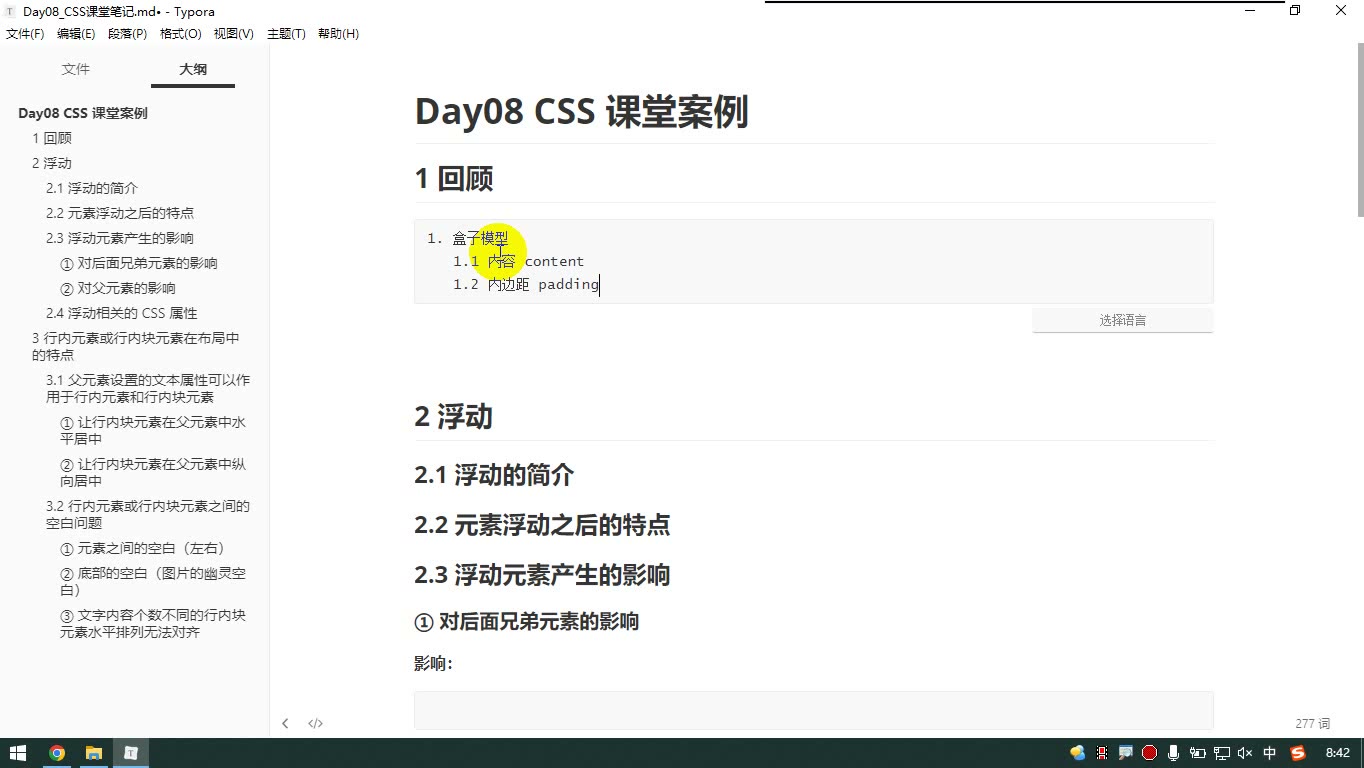Click the microphone tray icon
The width and height of the screenshot is (1364, 768).
tap(1173, 753)
